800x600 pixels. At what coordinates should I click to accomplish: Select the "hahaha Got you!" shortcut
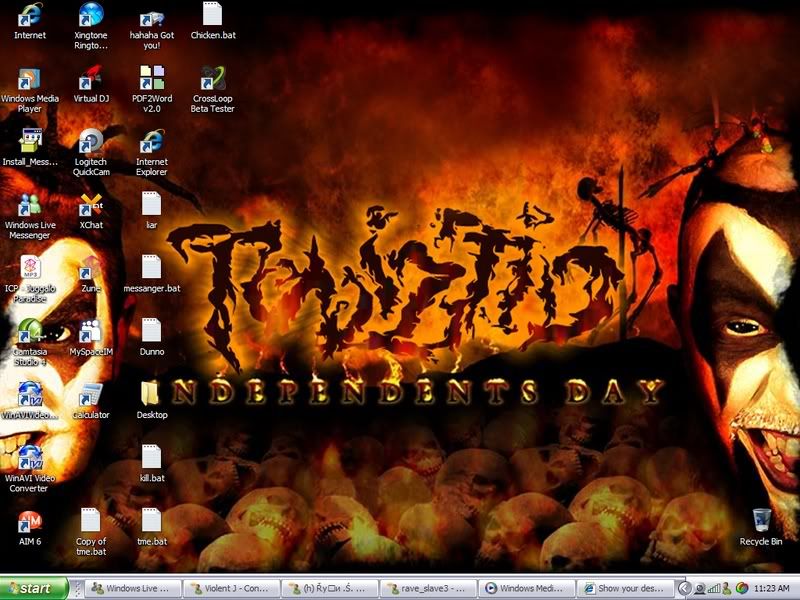(x=152, y=19)
